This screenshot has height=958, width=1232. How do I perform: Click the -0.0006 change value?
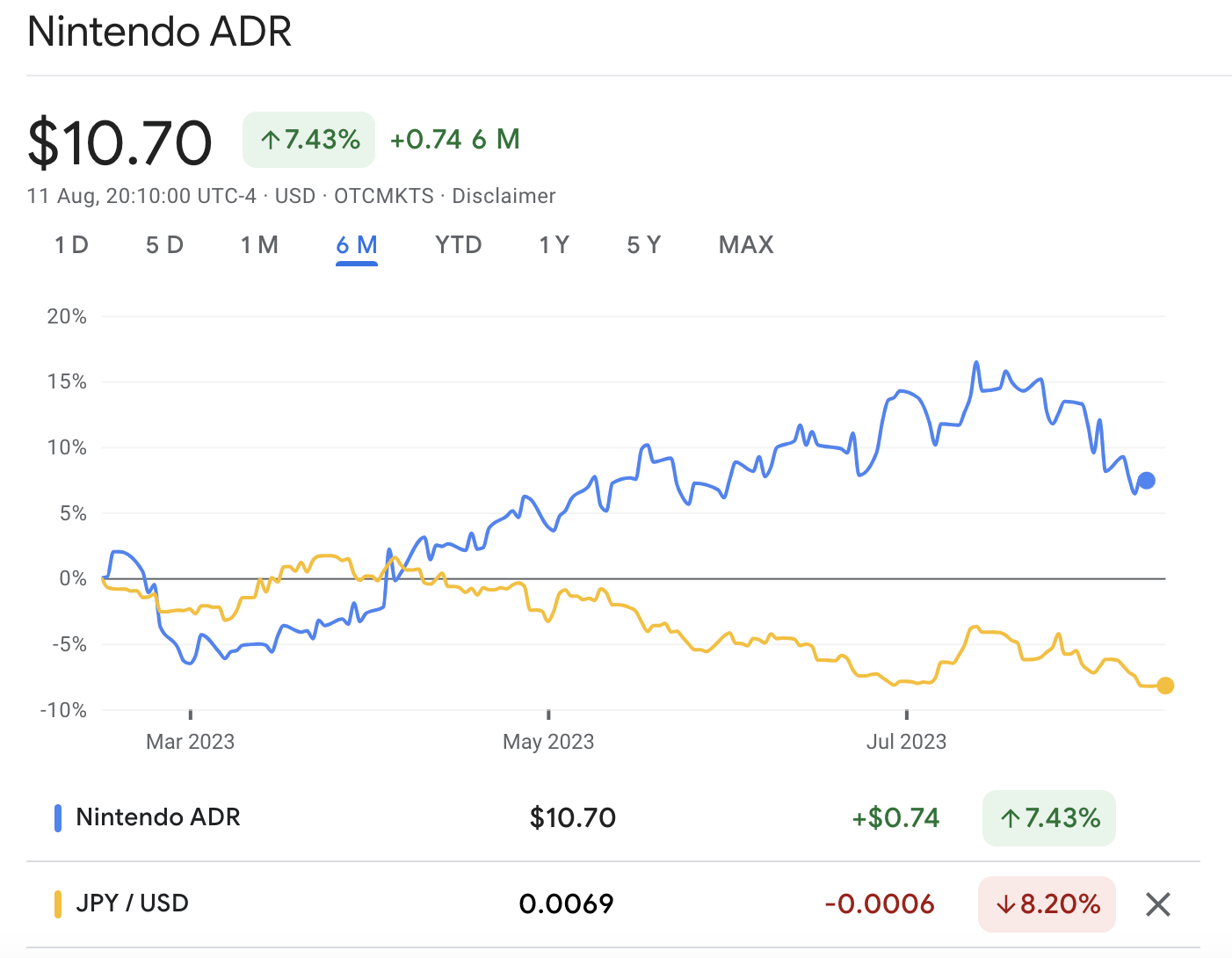point(880,904)
